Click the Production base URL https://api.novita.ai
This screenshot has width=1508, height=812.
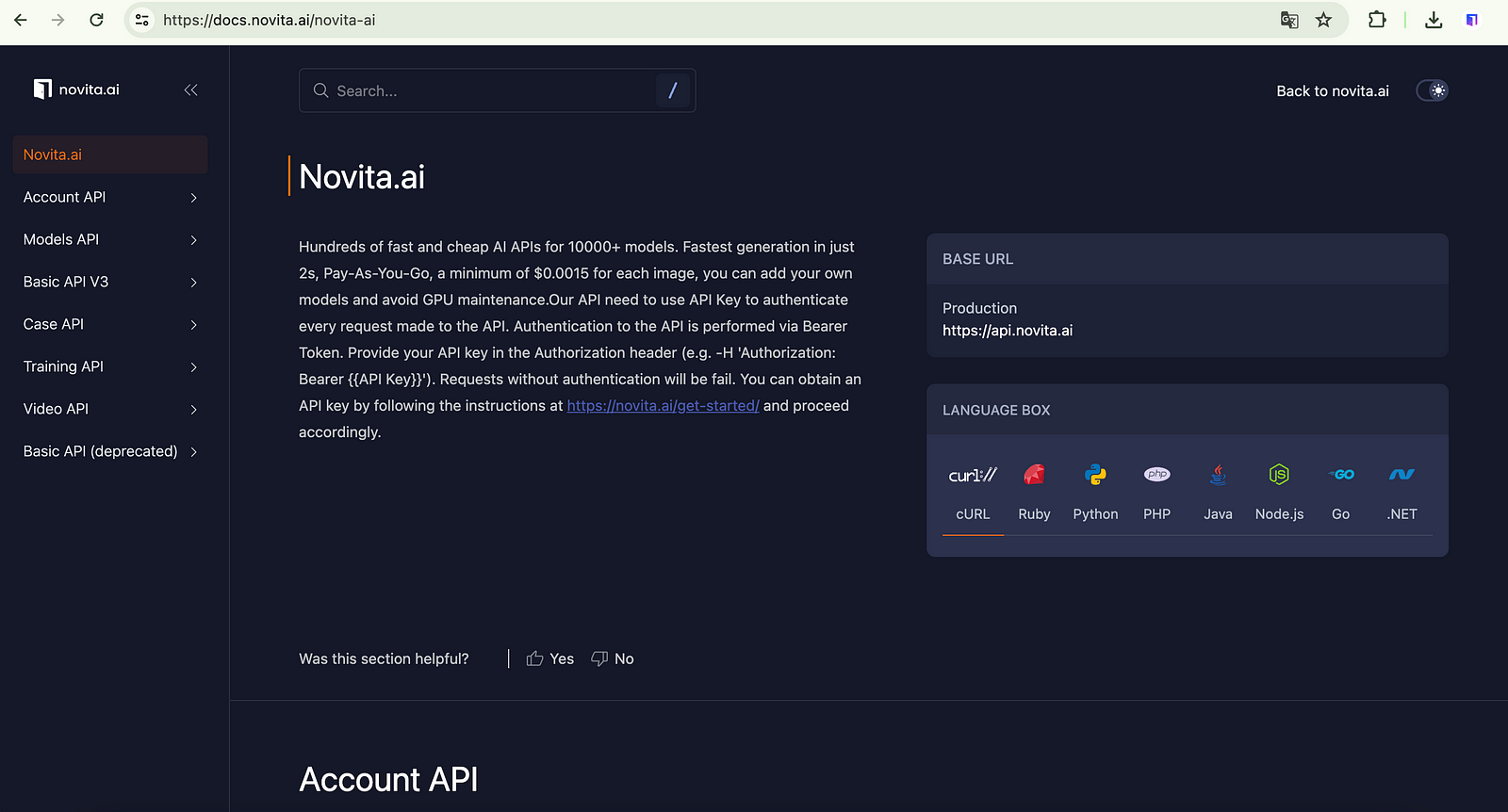[1008, 331]
